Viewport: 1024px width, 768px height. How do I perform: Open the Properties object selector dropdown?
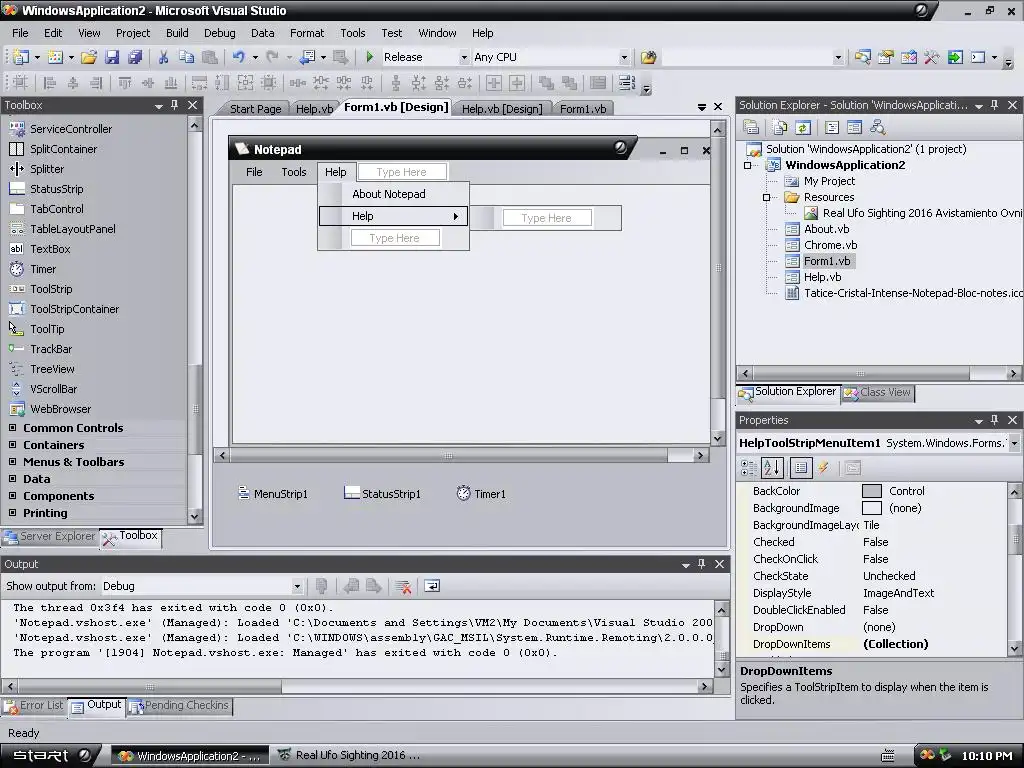click(x=1015, y=443)
